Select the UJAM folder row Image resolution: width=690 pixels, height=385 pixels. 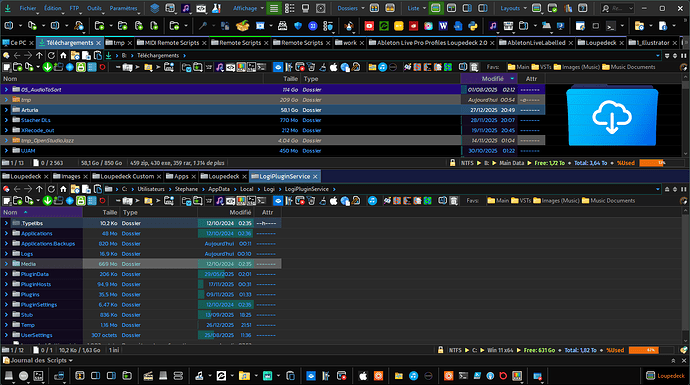pyautogui.click(x=273, y=150)
